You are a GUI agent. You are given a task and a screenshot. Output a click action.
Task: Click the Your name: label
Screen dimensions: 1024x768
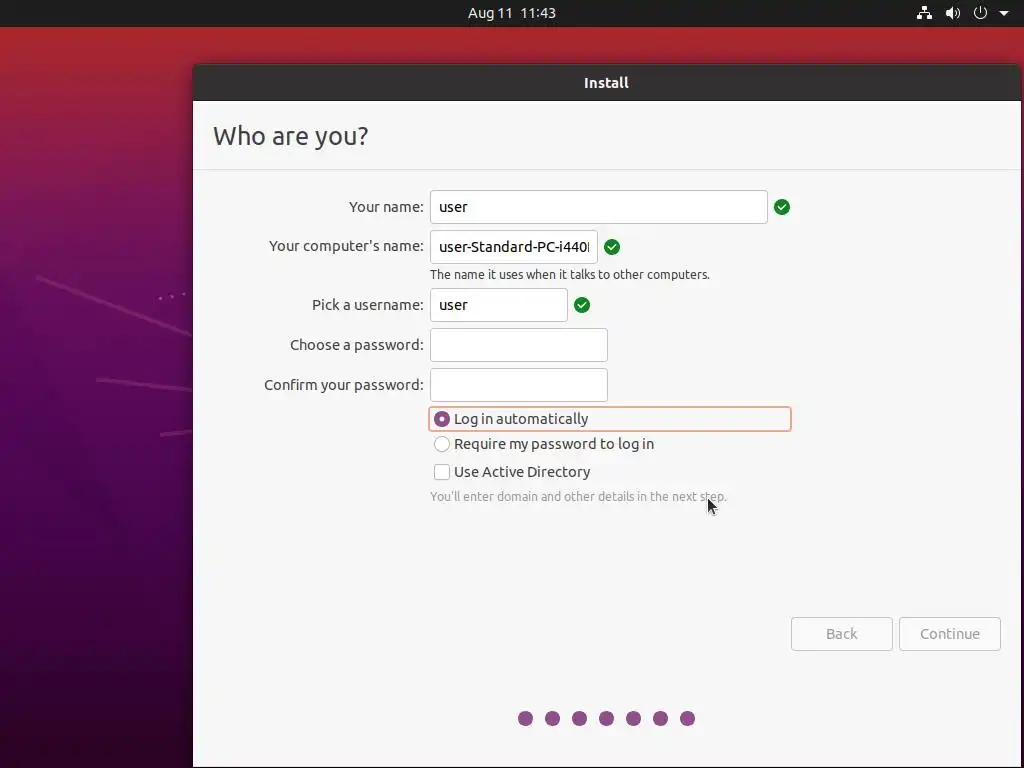pos(386,207)
